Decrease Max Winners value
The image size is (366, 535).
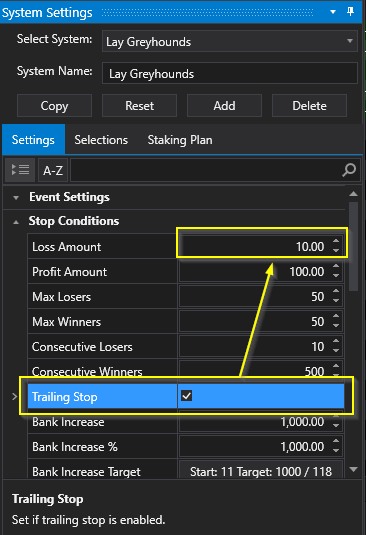336,326
